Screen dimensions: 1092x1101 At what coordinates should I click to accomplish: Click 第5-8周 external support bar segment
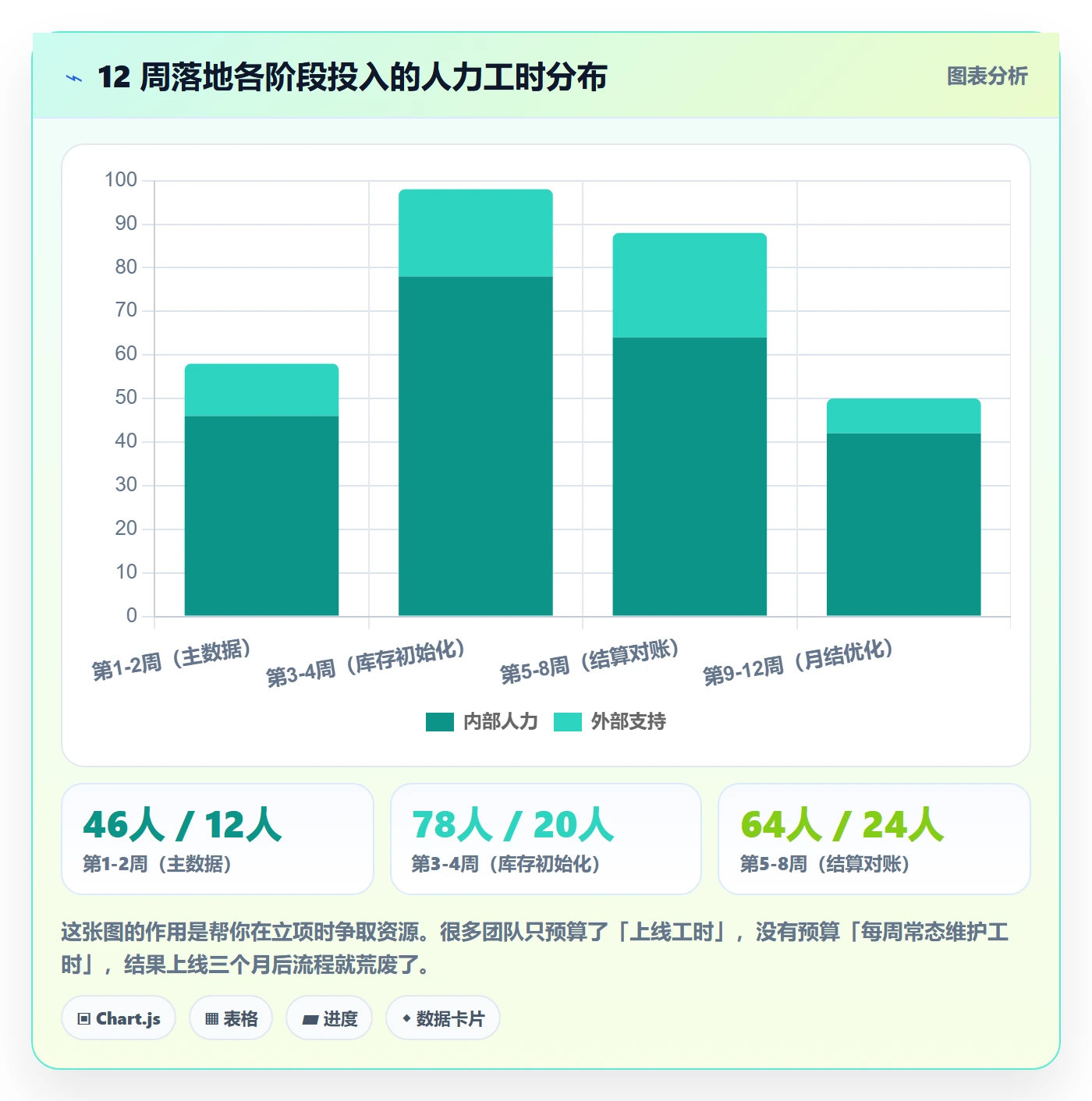(x=690, y=285)
